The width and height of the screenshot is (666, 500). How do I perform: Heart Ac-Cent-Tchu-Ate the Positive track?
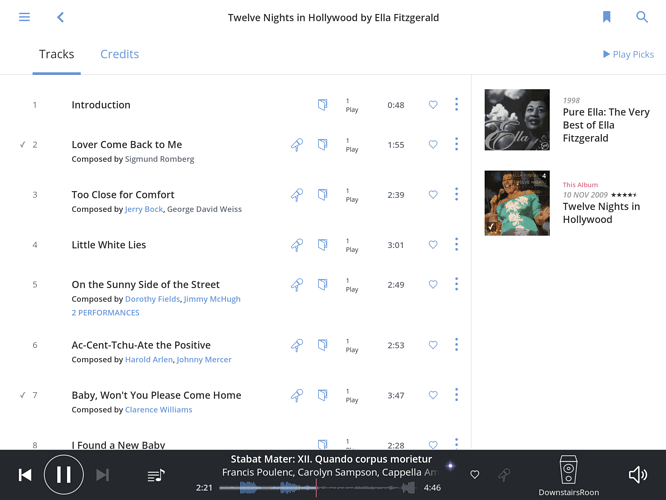pos(433,345)
